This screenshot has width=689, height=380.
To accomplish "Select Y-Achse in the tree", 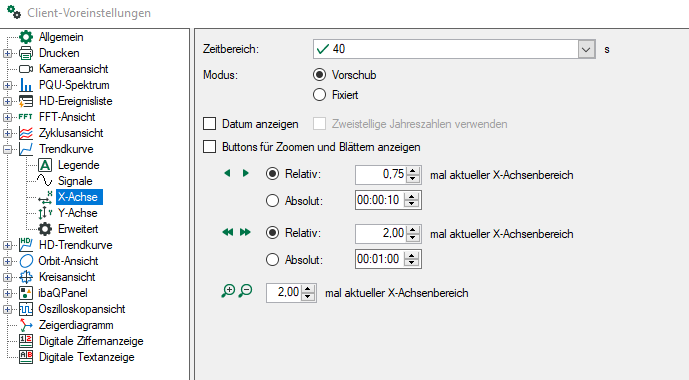I will click(78, 213).
